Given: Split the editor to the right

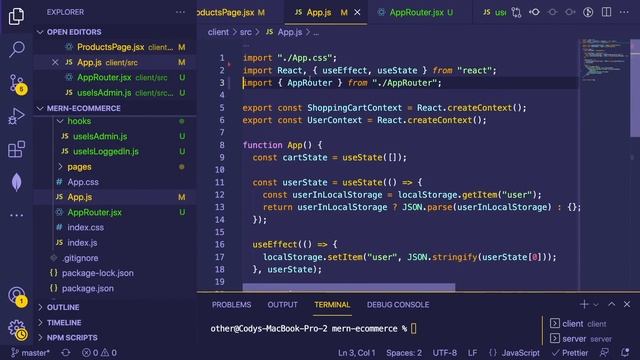Looking at the screenshot, I should click(x=607, y=12).
